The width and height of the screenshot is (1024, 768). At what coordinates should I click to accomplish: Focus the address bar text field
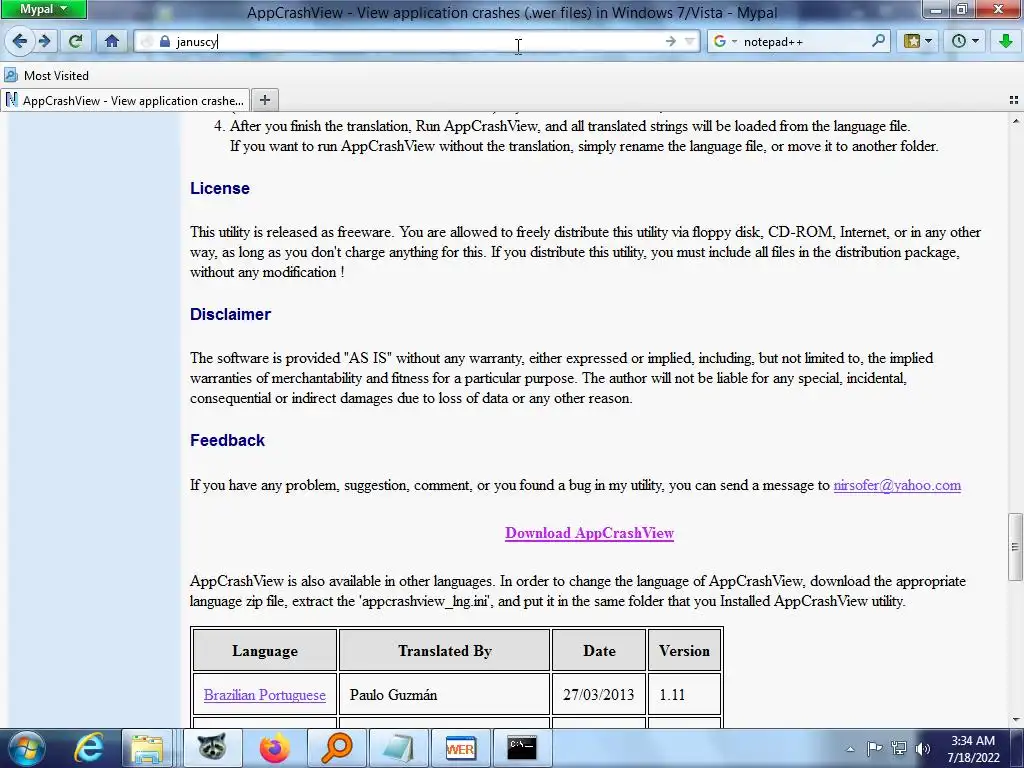[418, 42]
